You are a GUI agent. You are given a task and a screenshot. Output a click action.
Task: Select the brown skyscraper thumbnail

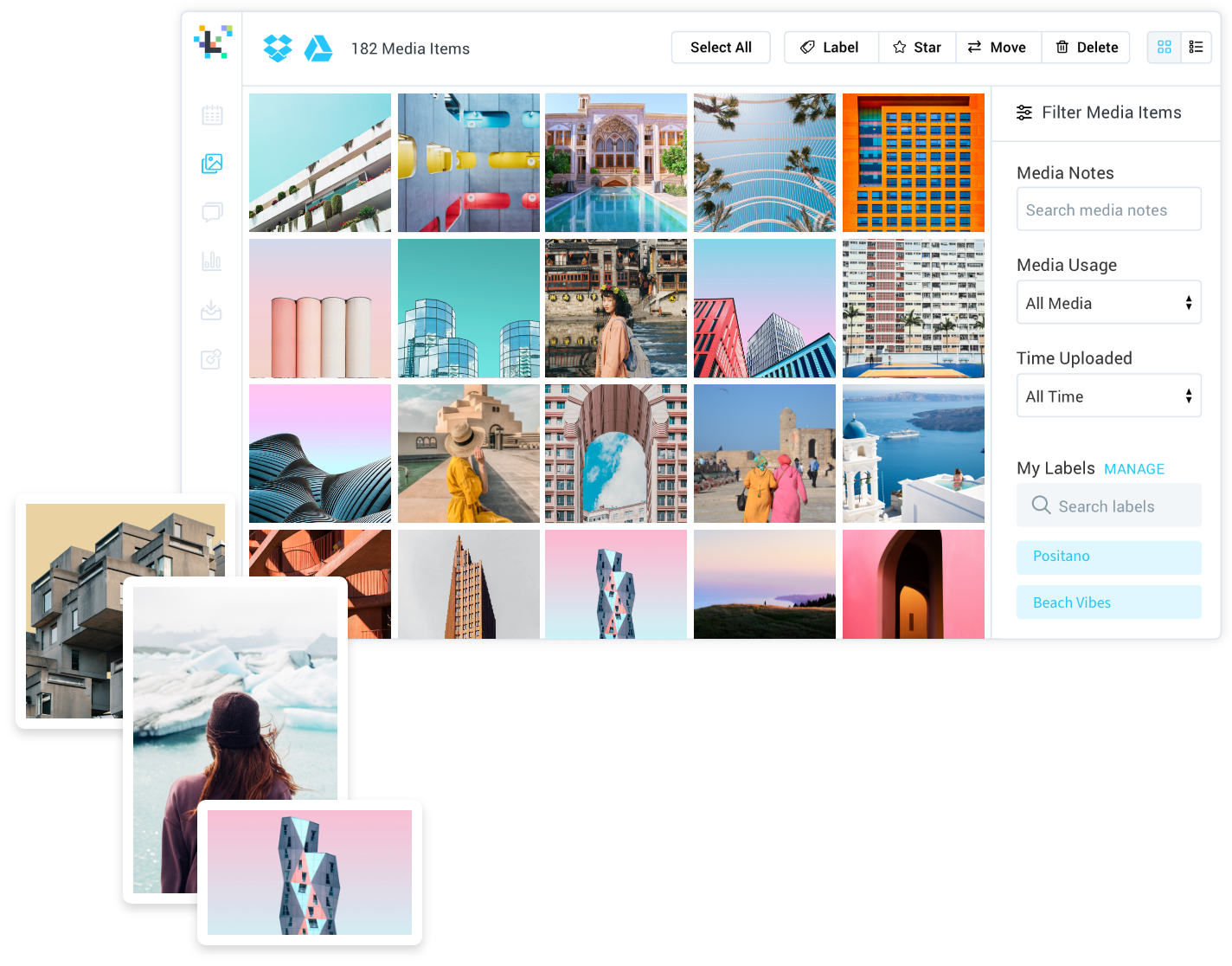point(469,584)
